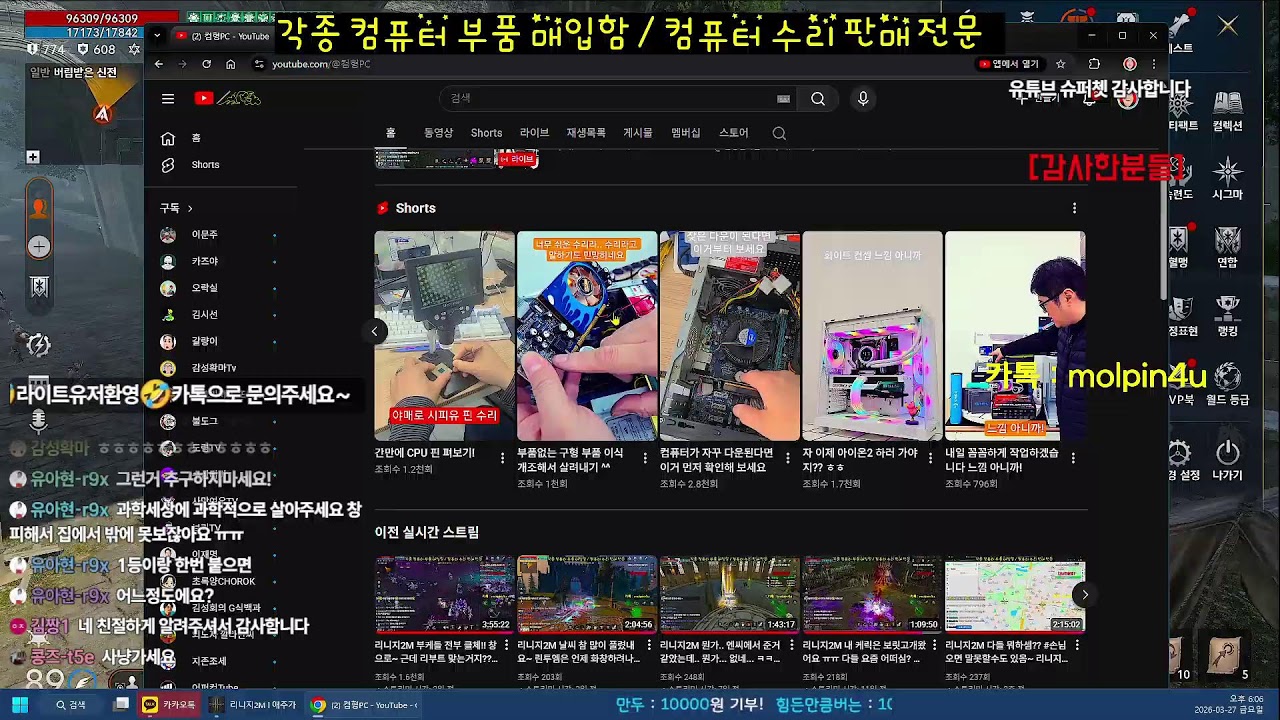Play the '간만에 CPU 핀 펴보기' short thumbnail
The height and width of the screenshot is (720, 1280).
(x=445, y=336)
